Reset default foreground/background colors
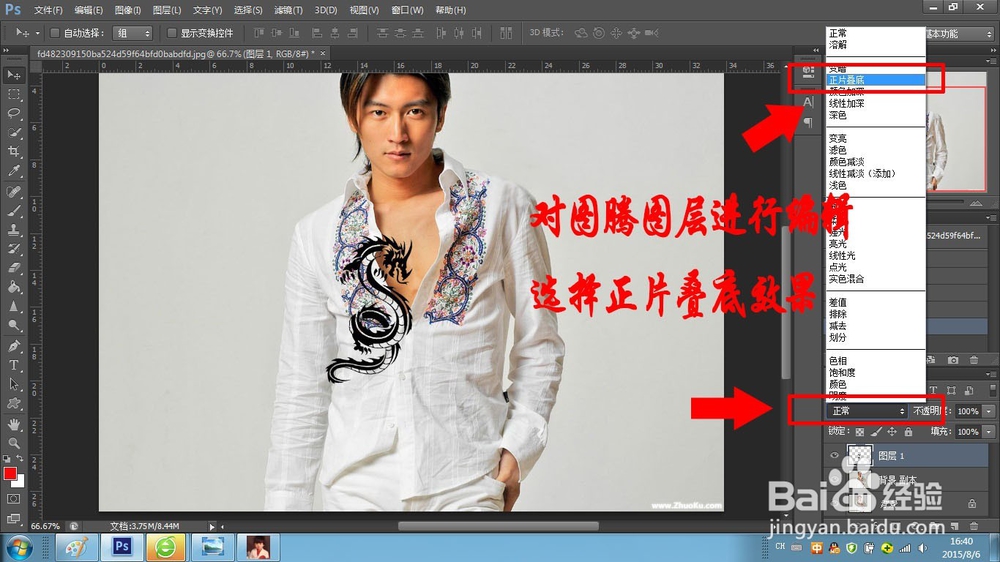This screenshot has width=1000, height=562. 6,459
